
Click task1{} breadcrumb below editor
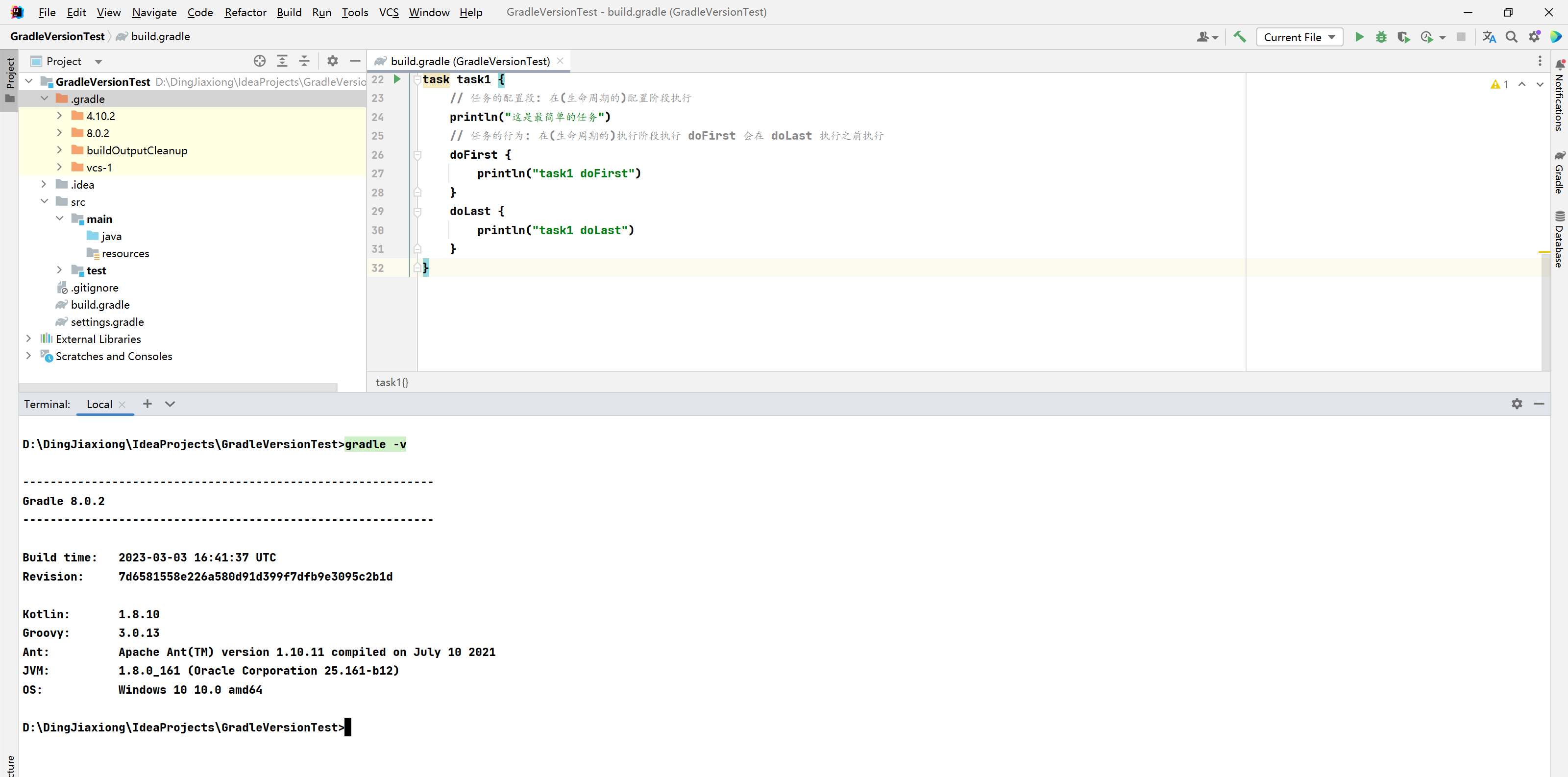point(392,382)
